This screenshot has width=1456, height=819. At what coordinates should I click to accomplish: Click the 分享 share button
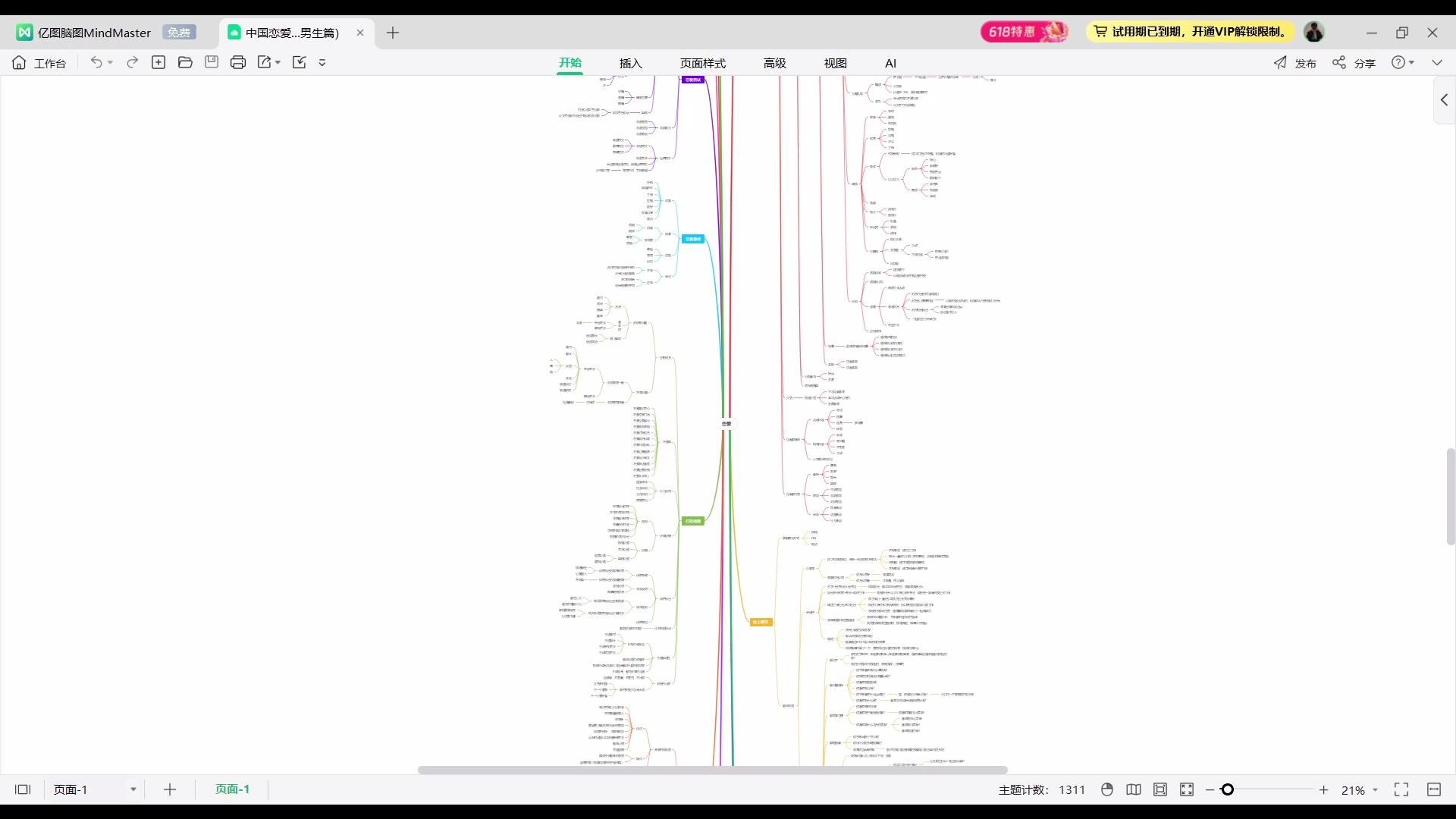(1354, 63)
